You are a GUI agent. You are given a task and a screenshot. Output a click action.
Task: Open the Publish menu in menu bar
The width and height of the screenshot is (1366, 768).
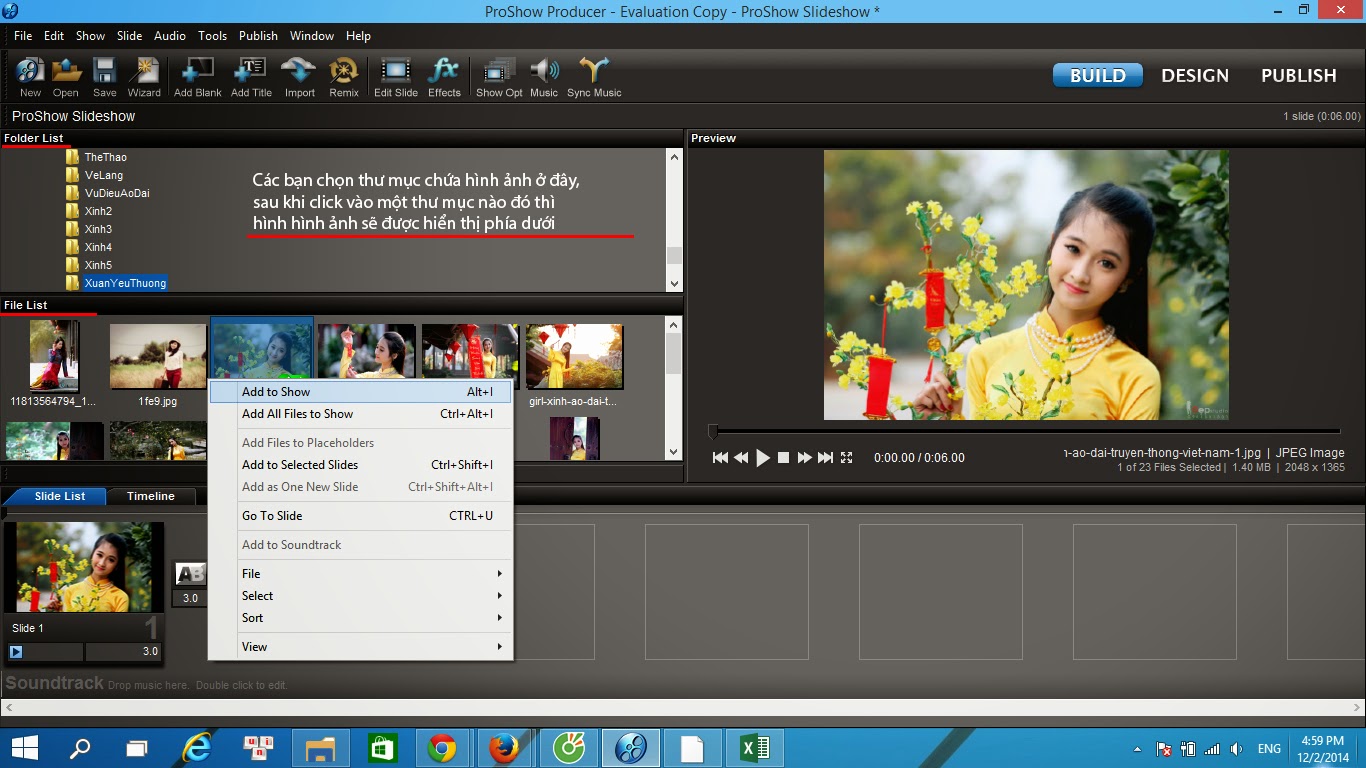click(258, 36)
